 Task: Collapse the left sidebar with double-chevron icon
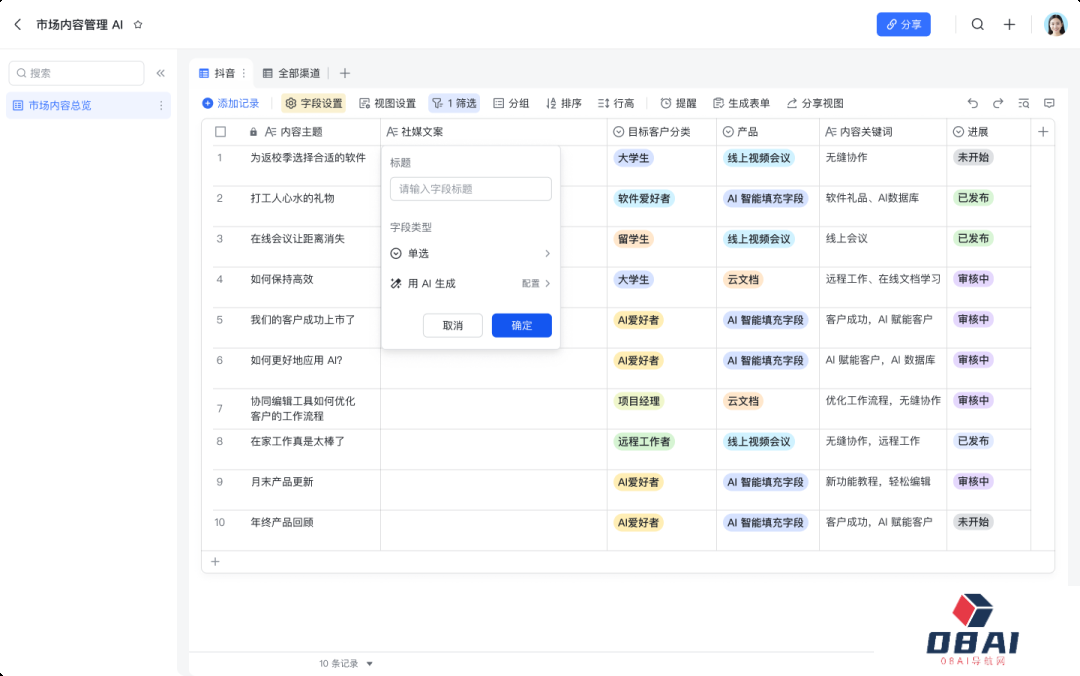(x=160, y=73)
